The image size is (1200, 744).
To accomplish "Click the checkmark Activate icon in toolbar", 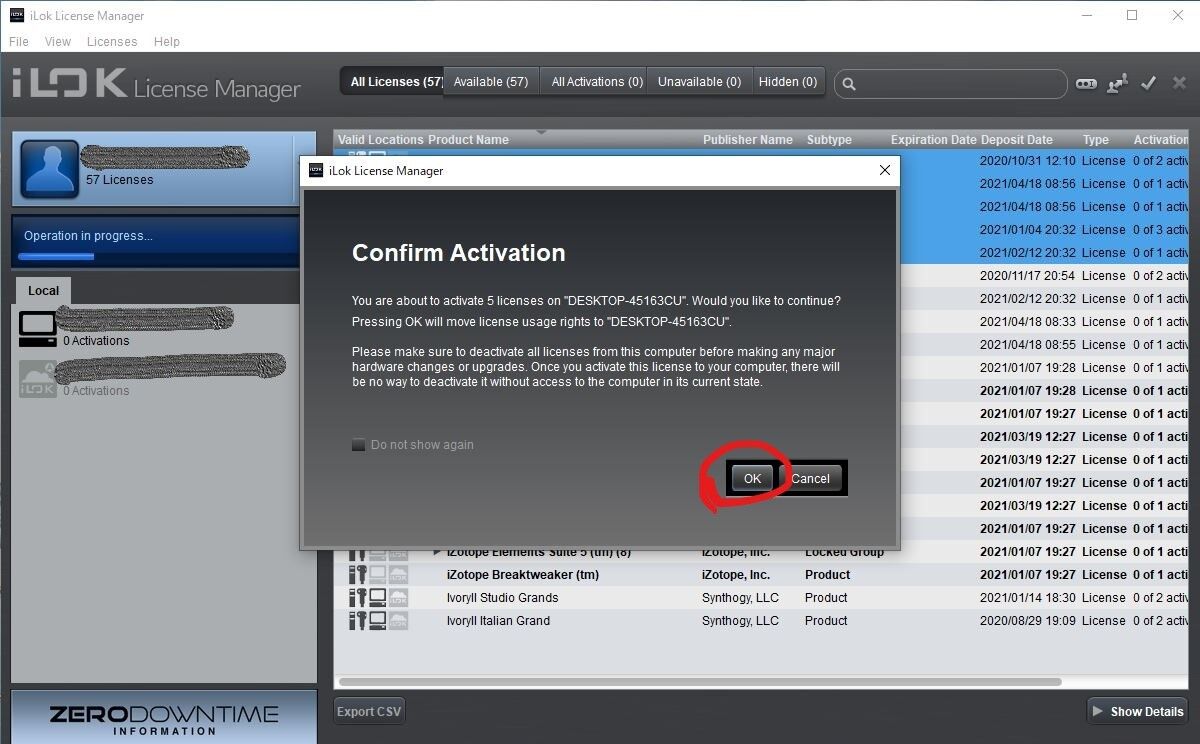I will [1148, 83].
